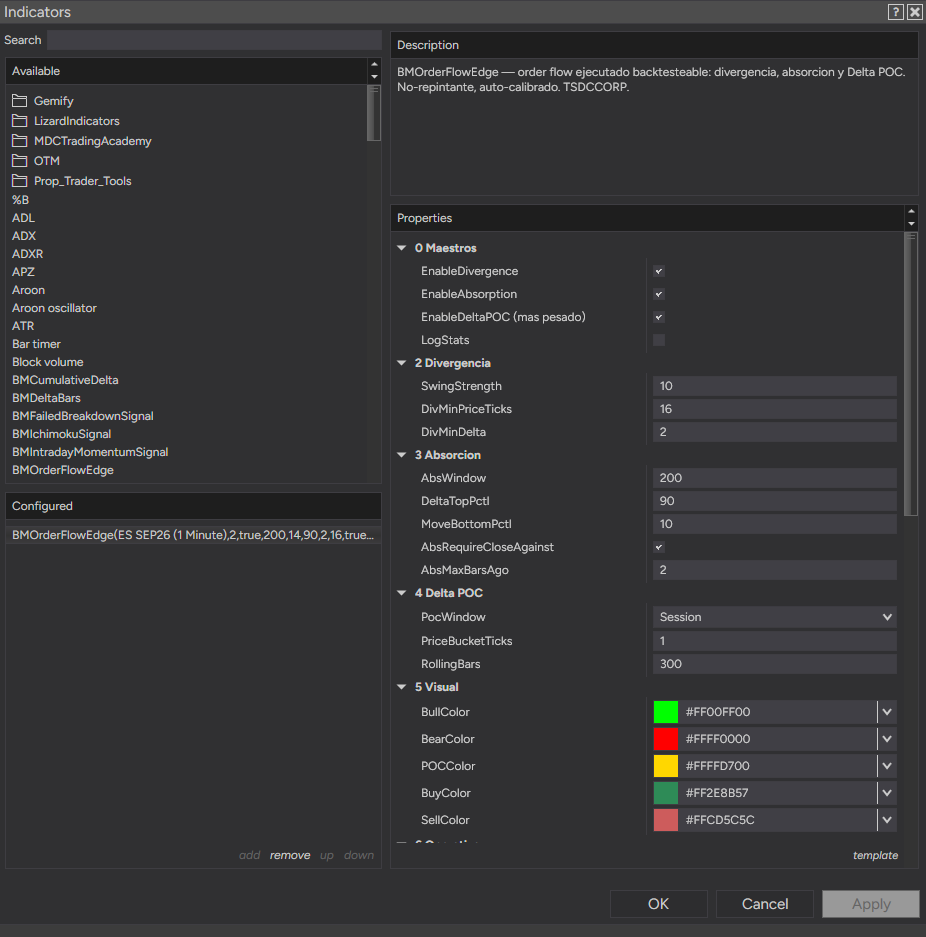926x937 pixels.
Task: Click the OK button
Action: (658, 904)
